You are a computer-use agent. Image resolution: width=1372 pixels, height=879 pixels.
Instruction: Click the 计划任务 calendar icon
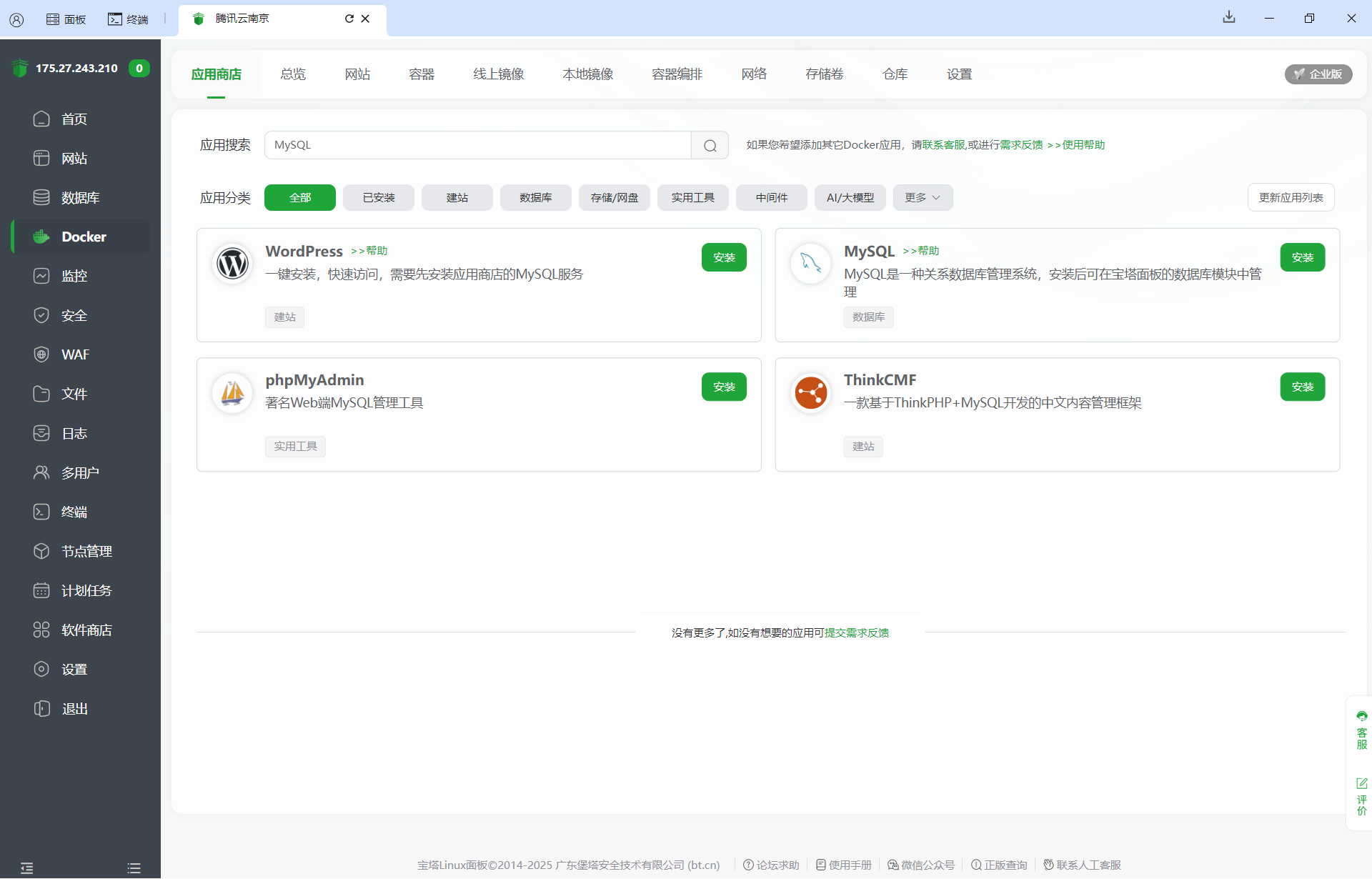click(x=41, y=590)
